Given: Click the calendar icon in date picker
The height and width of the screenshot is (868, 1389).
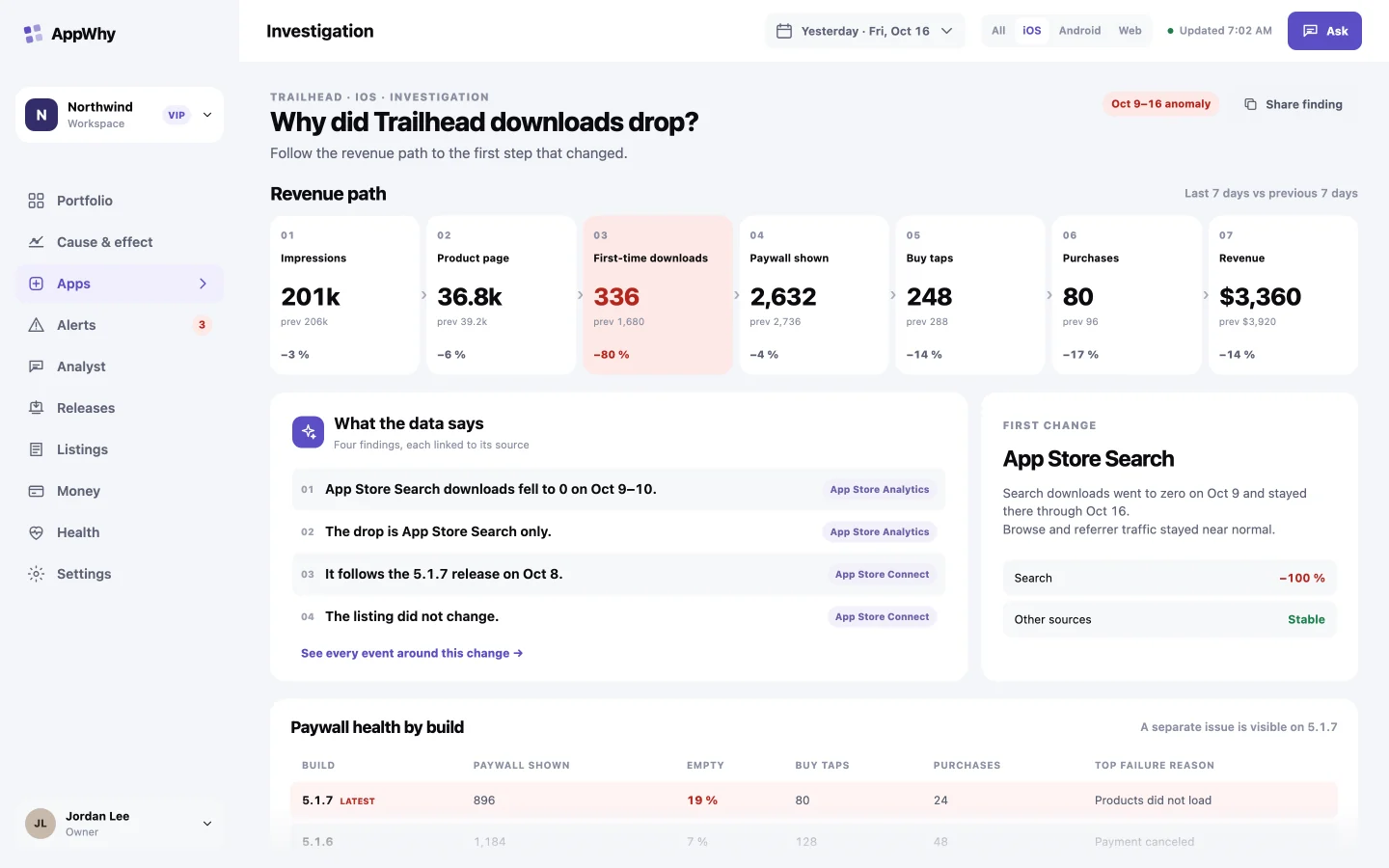Looking at the screenshot, I should tap(784, 31).
